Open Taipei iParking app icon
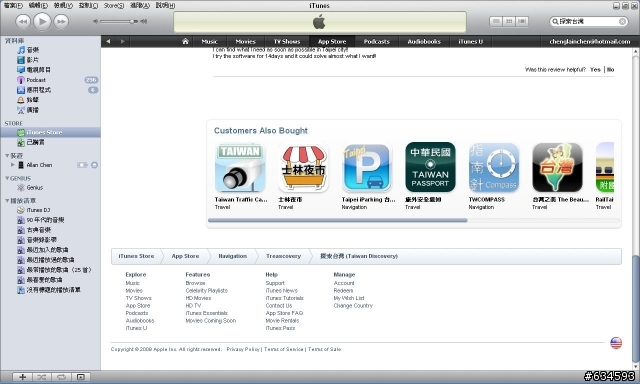 (x=367, y=167)
